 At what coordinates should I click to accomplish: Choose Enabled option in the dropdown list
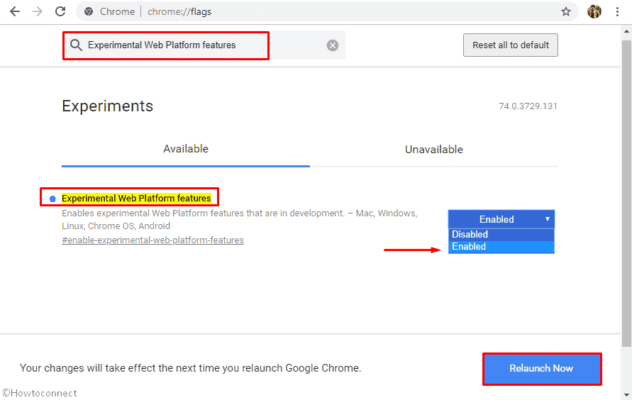pyautogui.click(x=501, y=247)
